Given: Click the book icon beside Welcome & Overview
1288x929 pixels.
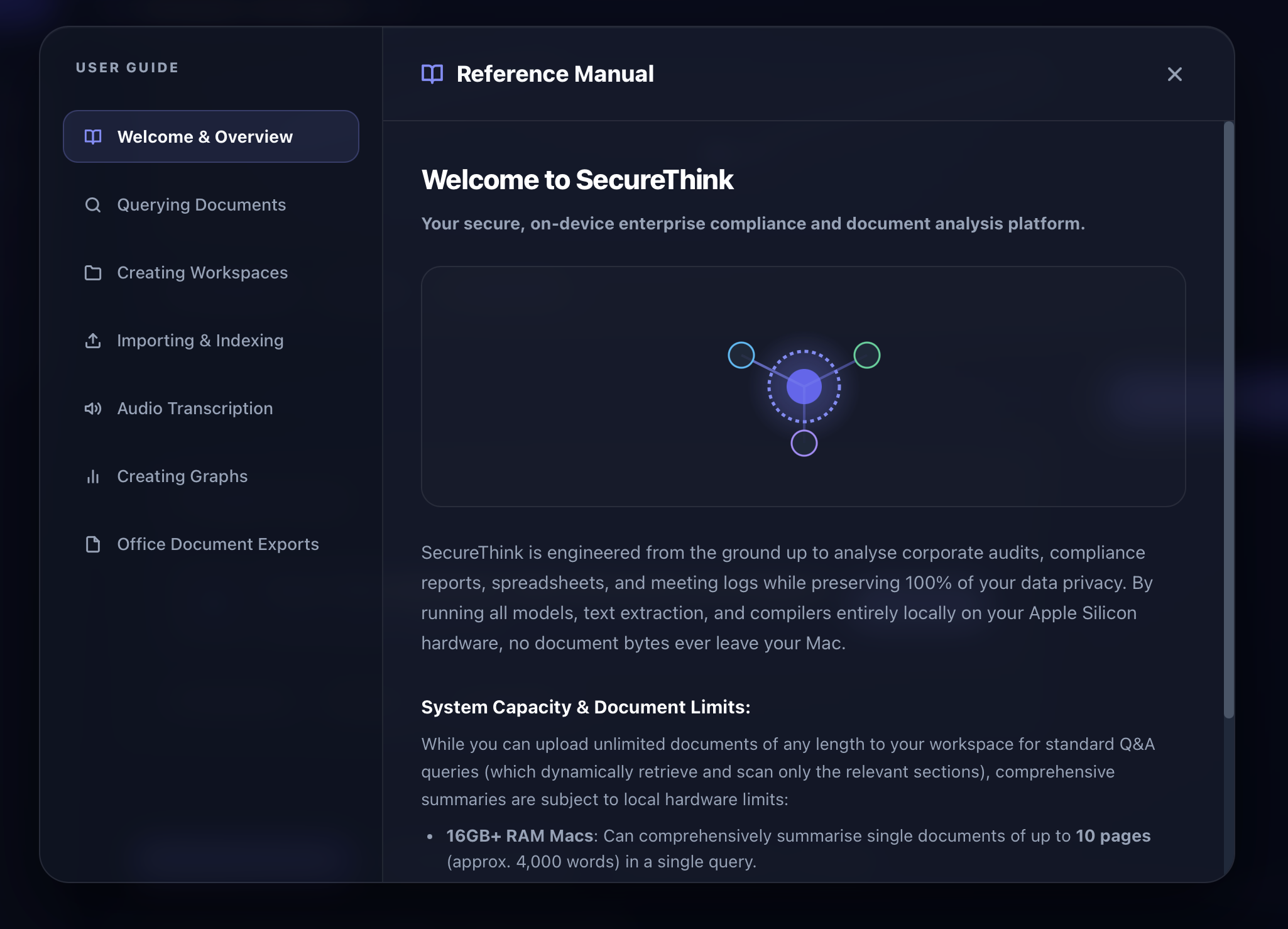Looking at the screenshot, I should coord(93,136).
